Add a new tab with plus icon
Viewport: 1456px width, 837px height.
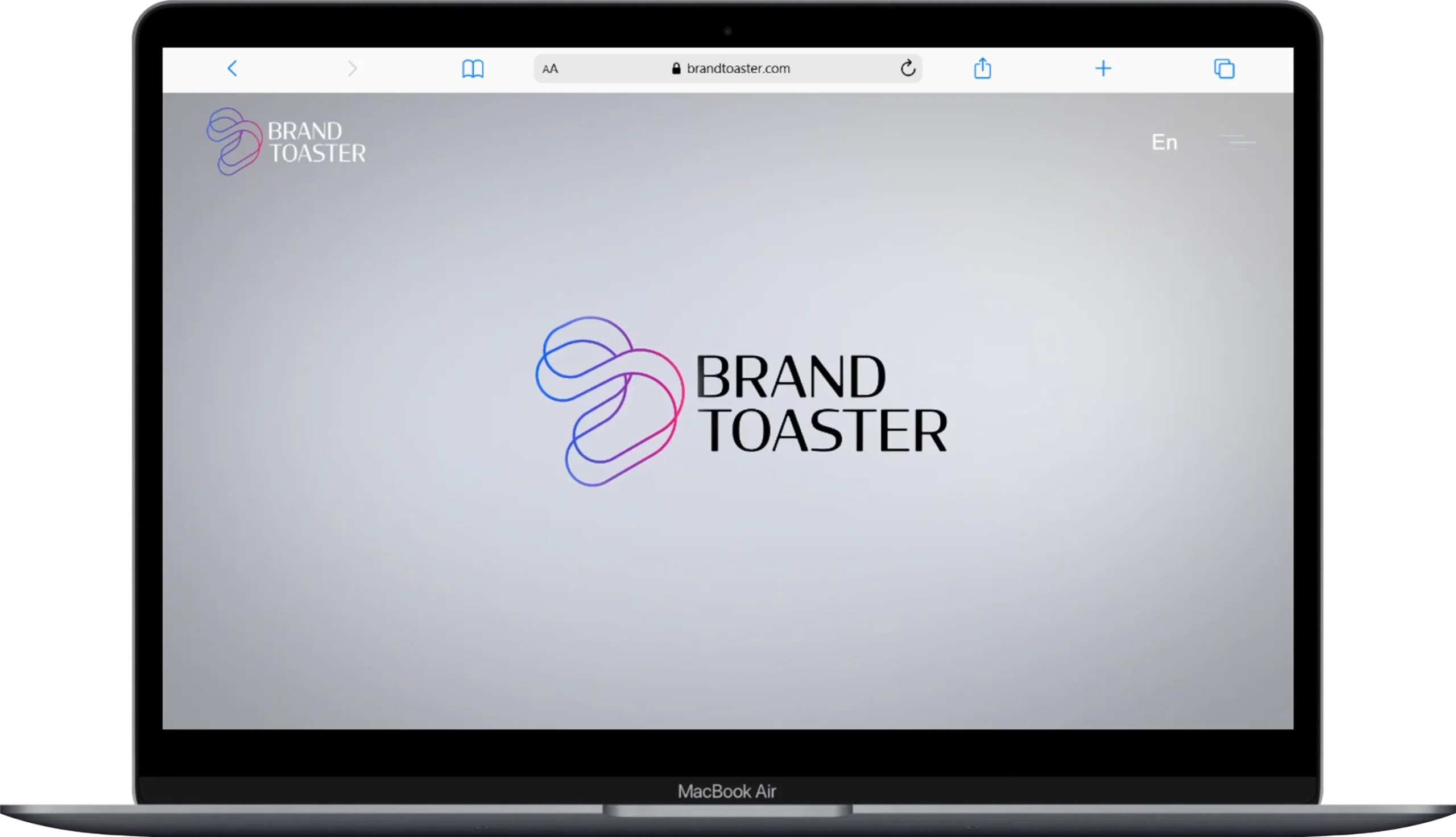pyautogui.click(x=1103, y=68)
